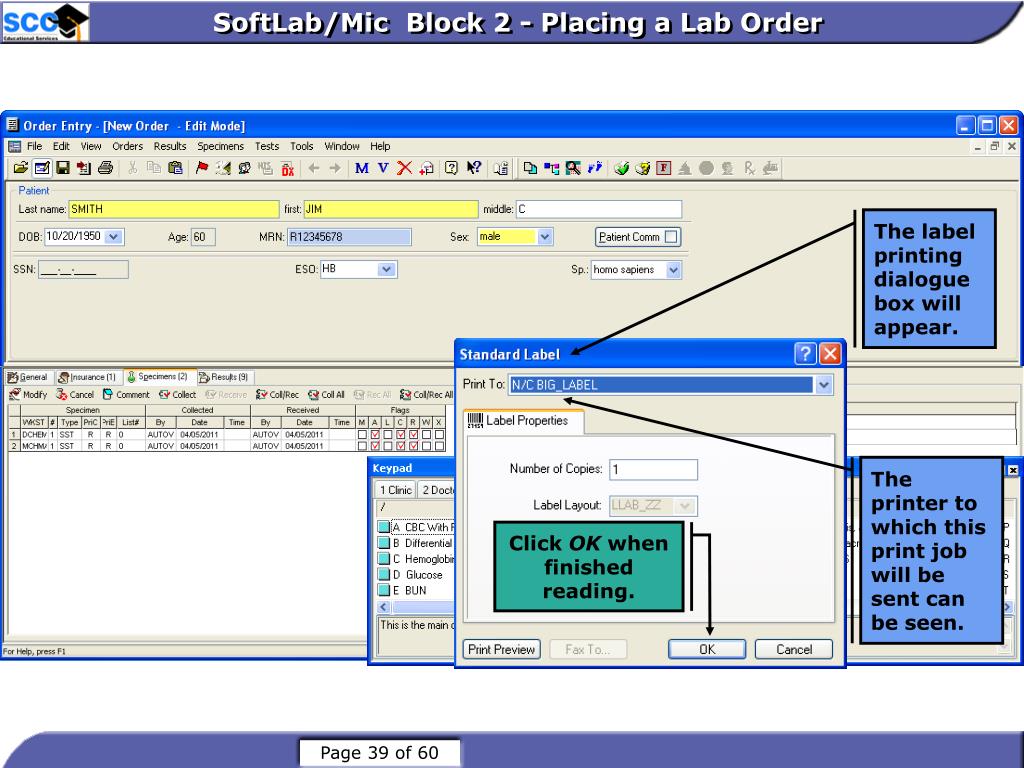Click the blue M toolbar icon

pos(361,168)
